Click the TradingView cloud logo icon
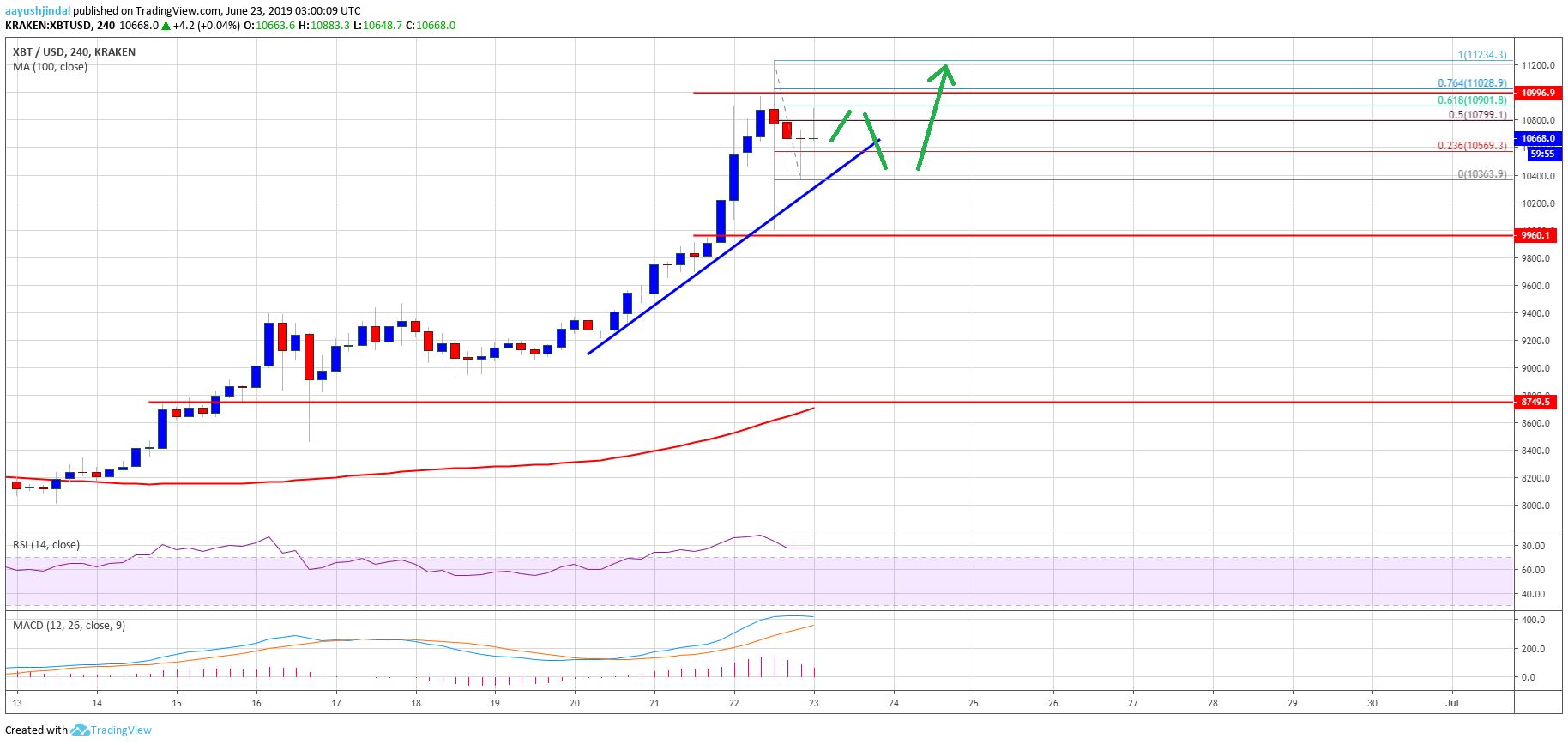 click(x=80, y=730)
